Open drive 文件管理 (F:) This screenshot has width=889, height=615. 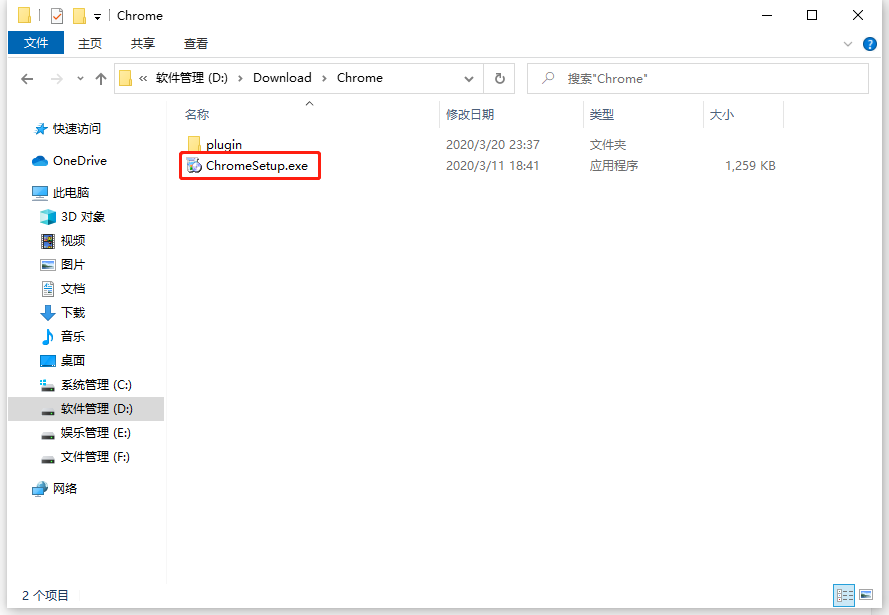(x=85, y=457)
